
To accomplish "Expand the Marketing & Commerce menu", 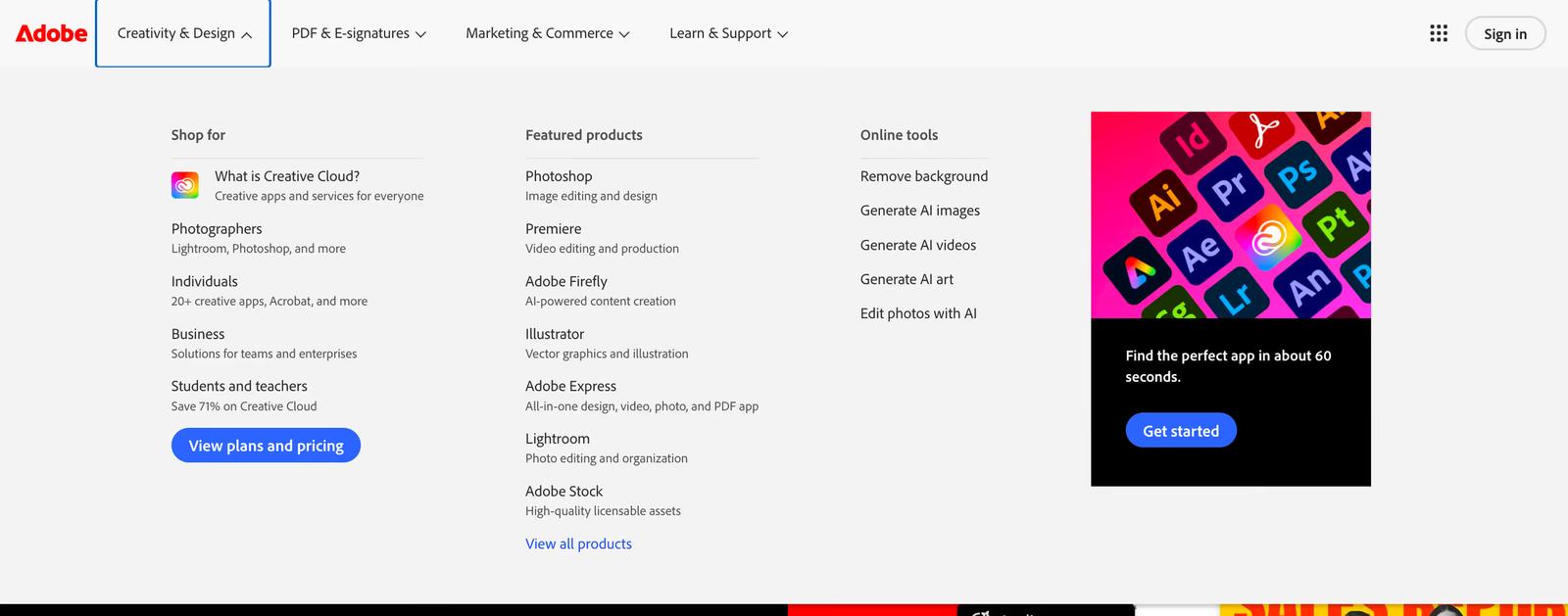I will tap(548, 33).
